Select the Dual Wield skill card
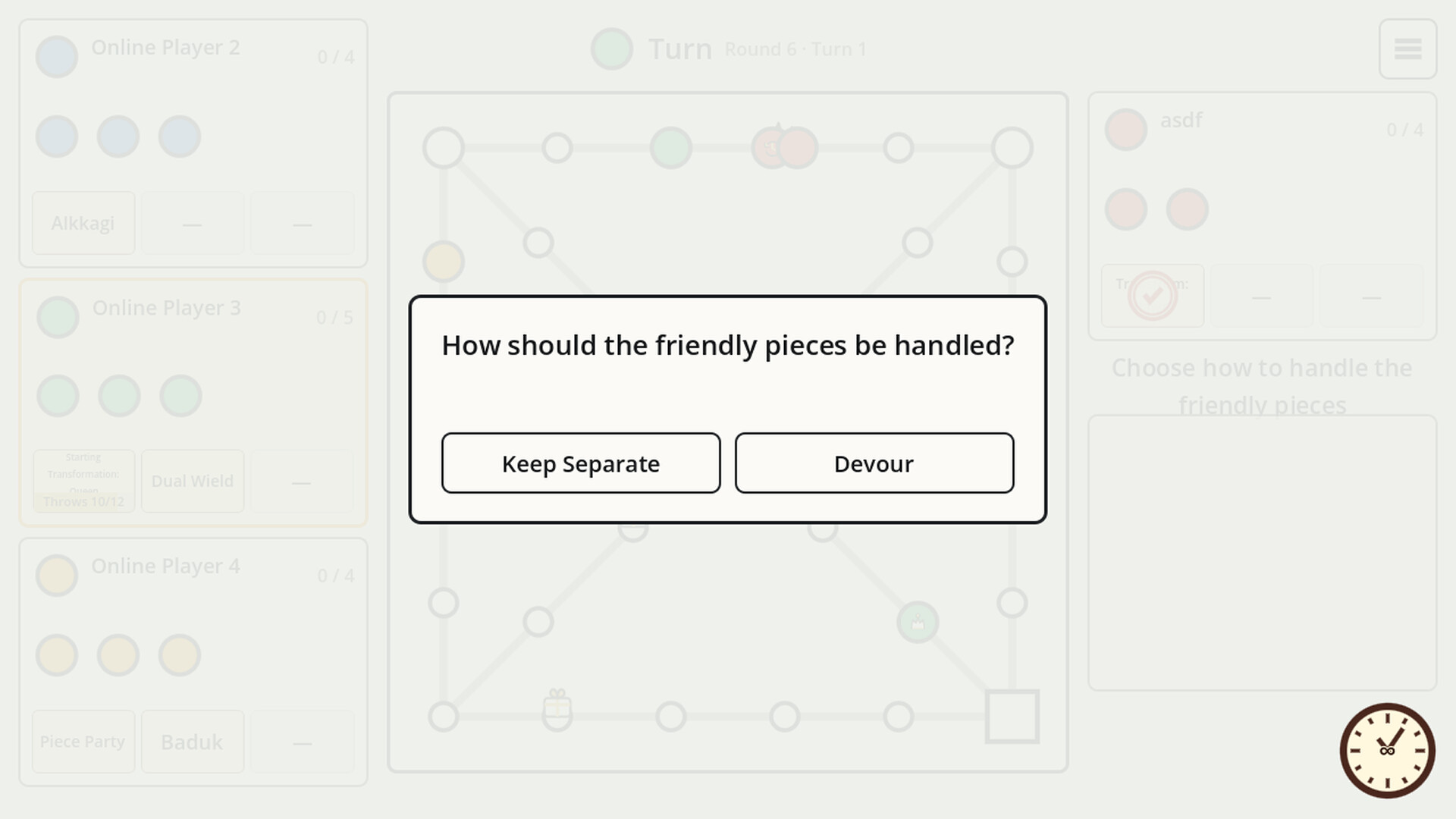Image resolution: width=1456 pixels, height=819 pixels. [193, 481]
